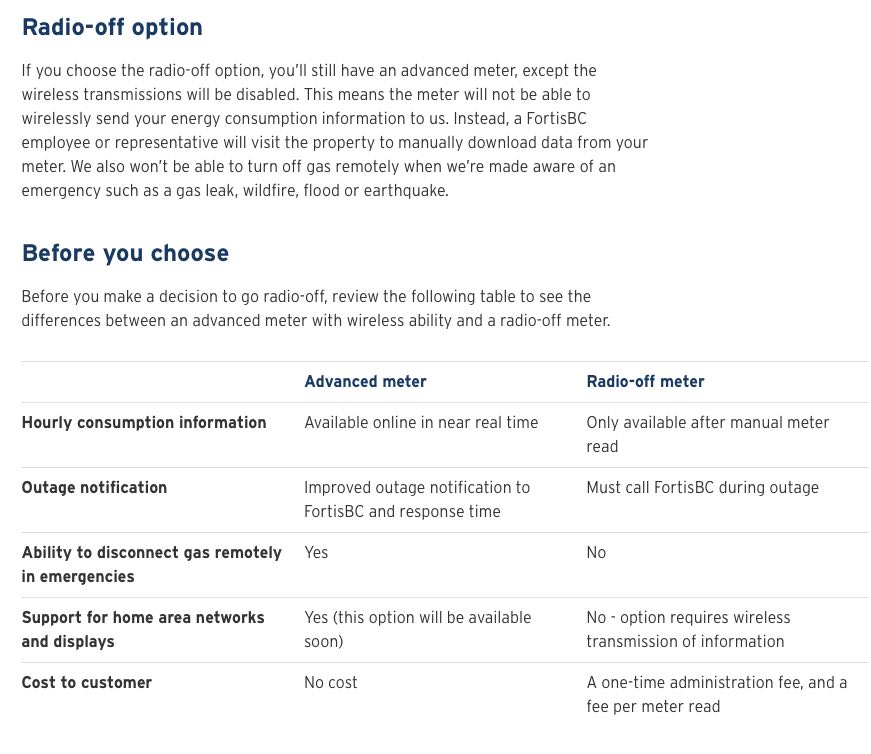Click "Yes (this option will be available soon)" cell
871x754 pixels.
[417, 629]
